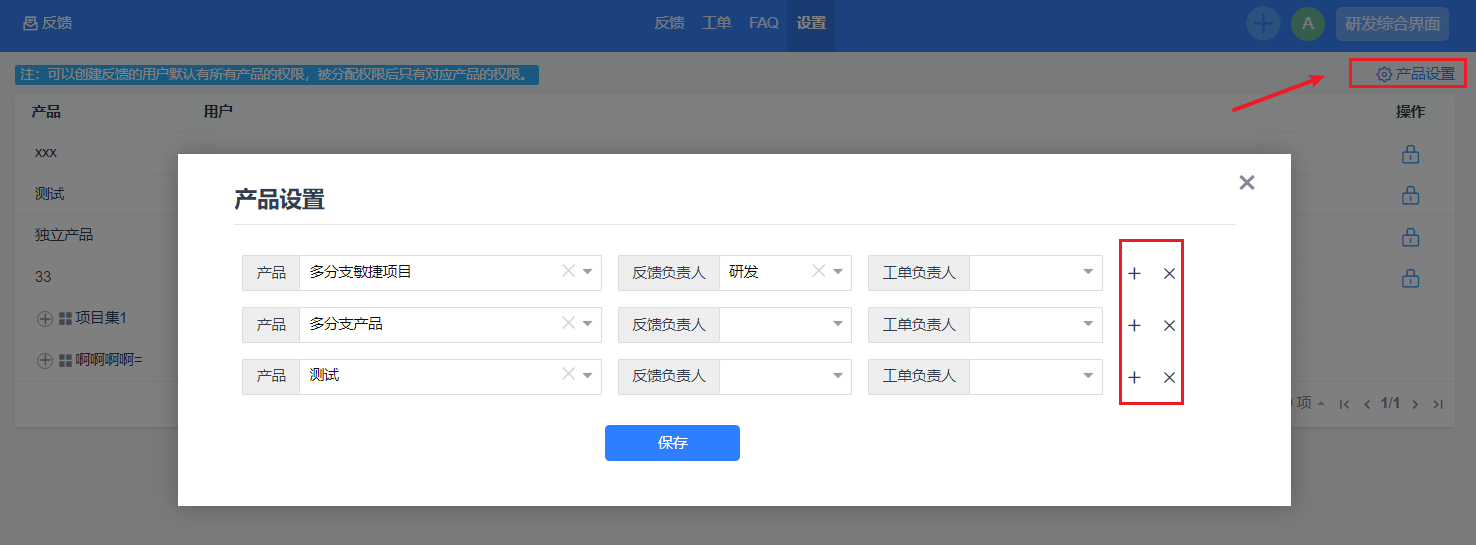Delete the 多分支敏捷项目 product row

pyautogui.click(x=1169, y=273)
